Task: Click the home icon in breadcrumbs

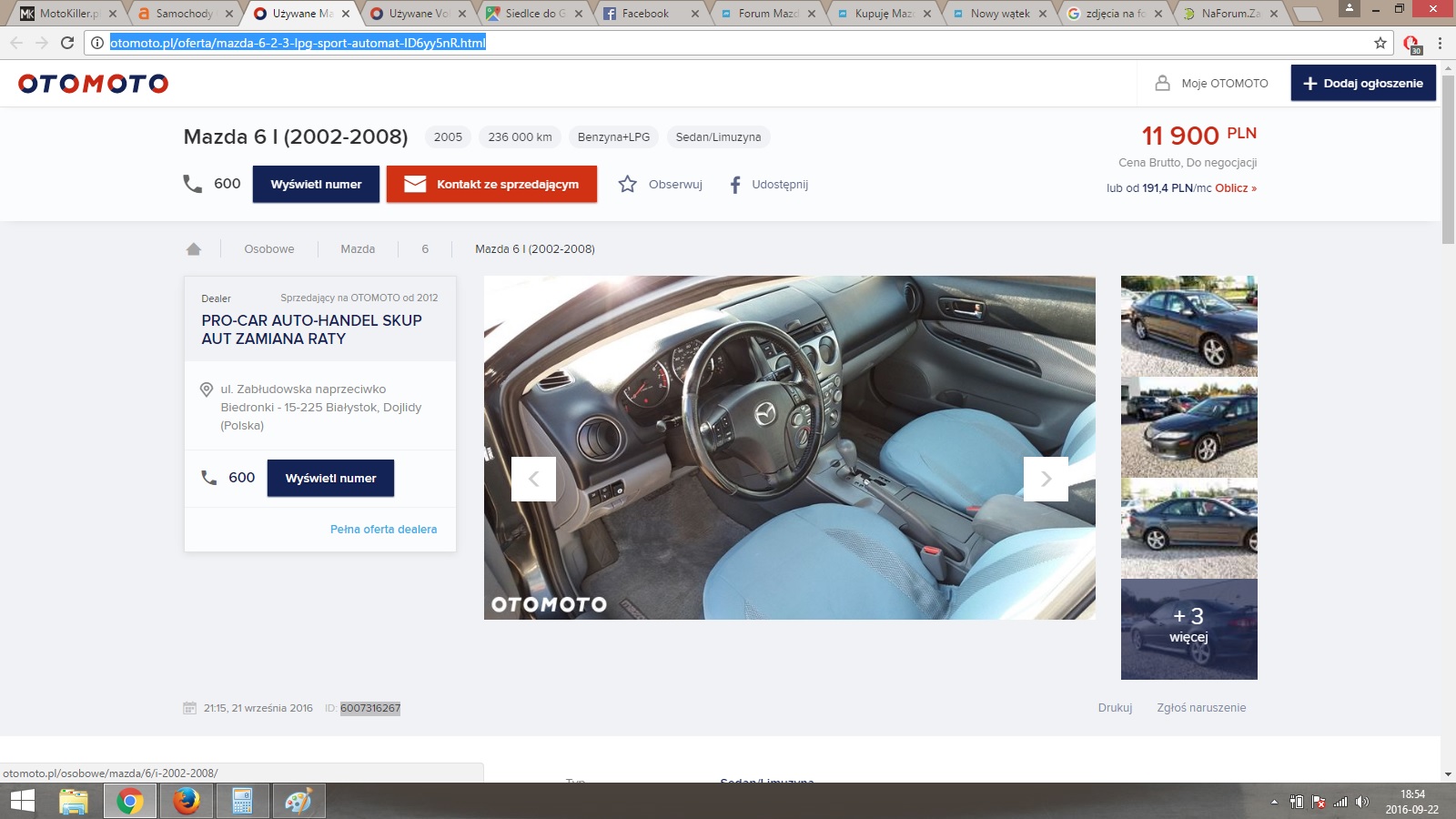Action: coord(193,249)
